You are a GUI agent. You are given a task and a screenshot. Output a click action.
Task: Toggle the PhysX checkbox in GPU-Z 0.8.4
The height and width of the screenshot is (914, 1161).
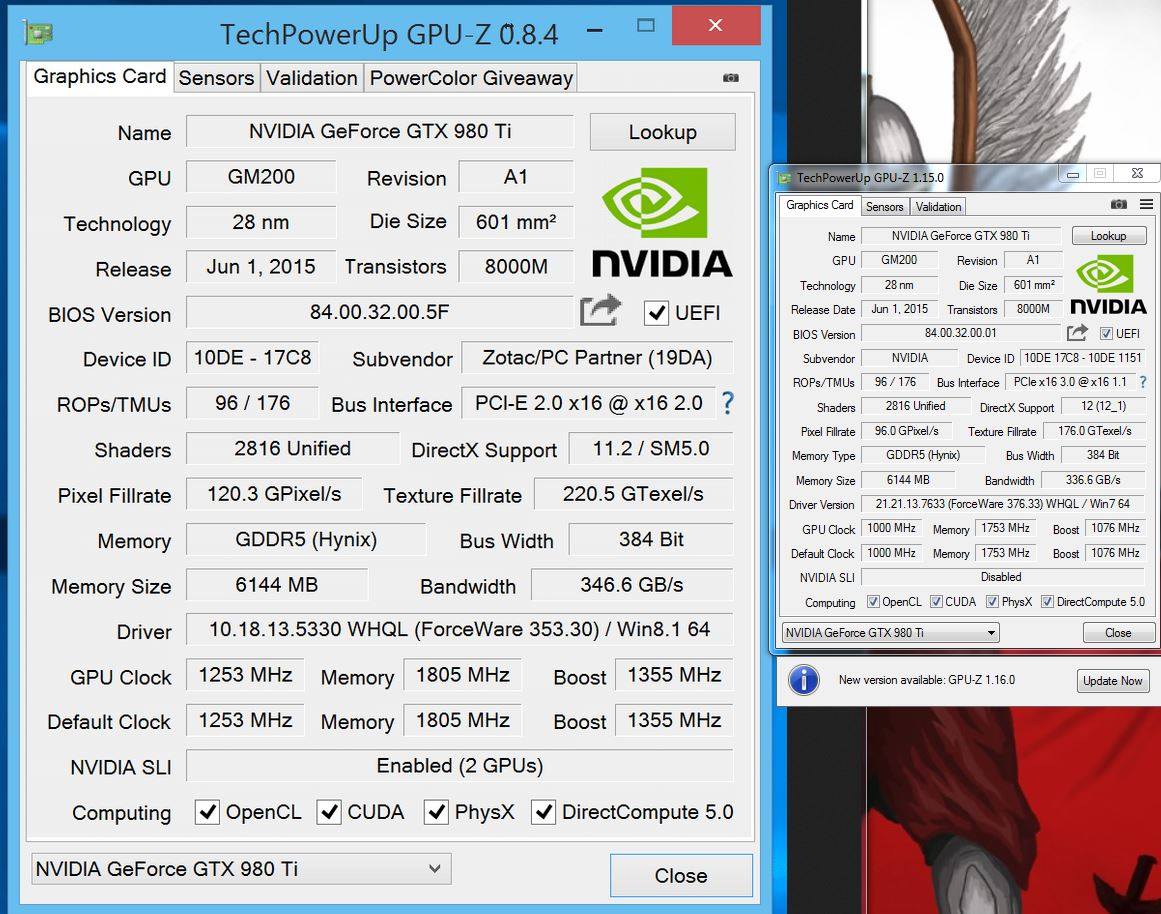(436, 812)
